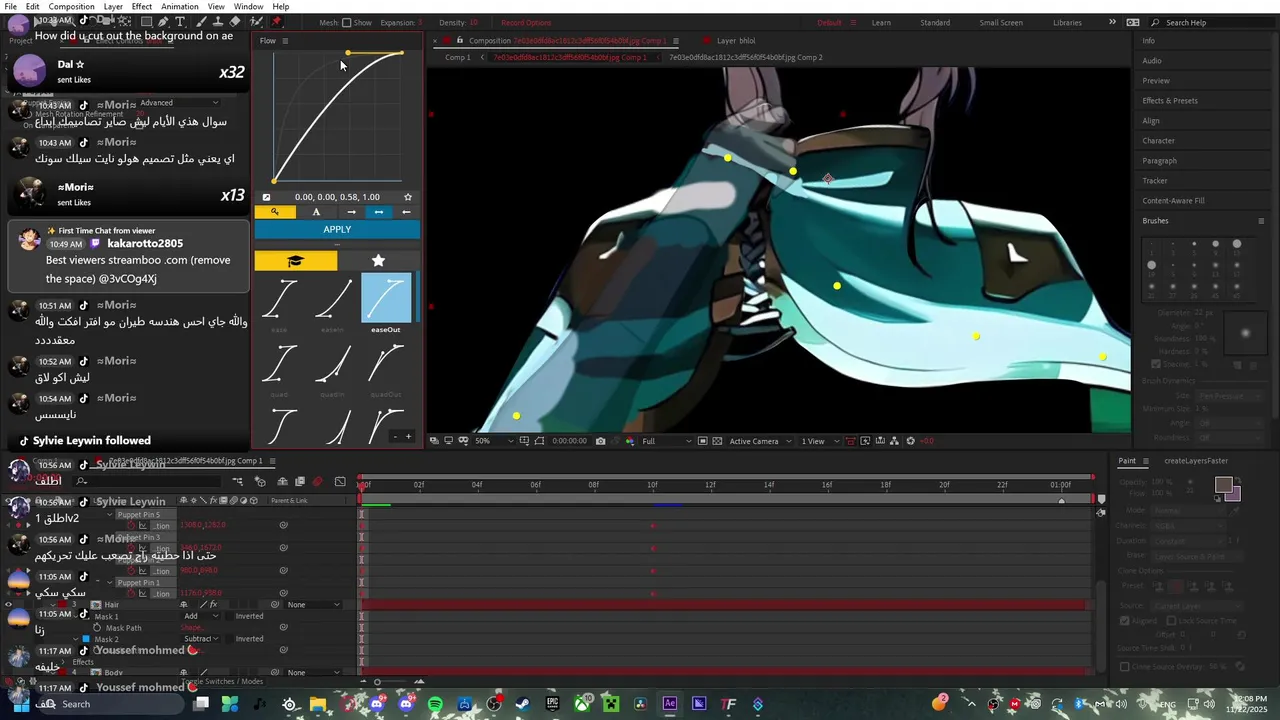Click the composition mini-flowchart icon in timeline
This screenshot has width=1280, height=720.
click(238, 482)
